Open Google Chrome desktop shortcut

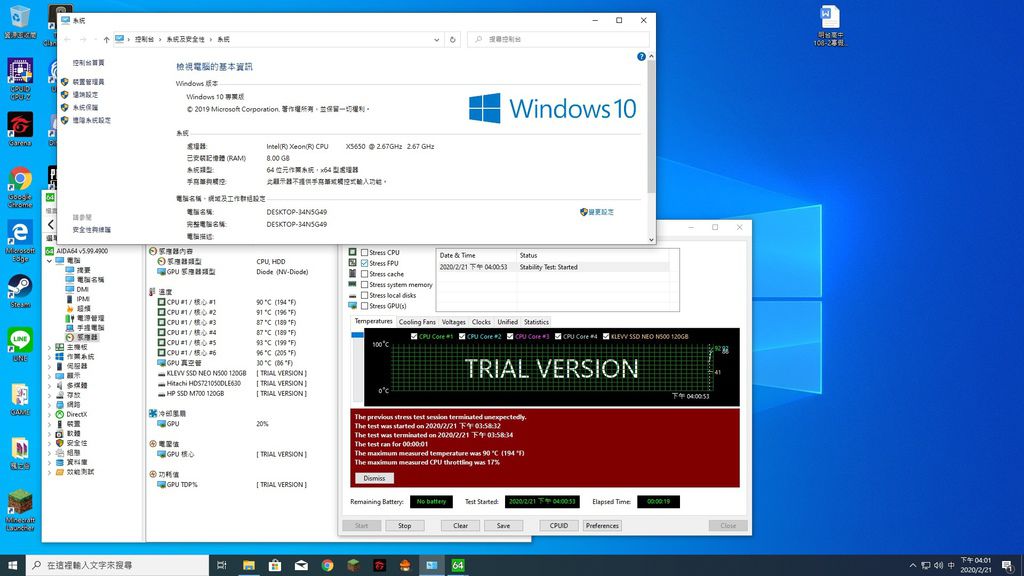click(20, 187)
